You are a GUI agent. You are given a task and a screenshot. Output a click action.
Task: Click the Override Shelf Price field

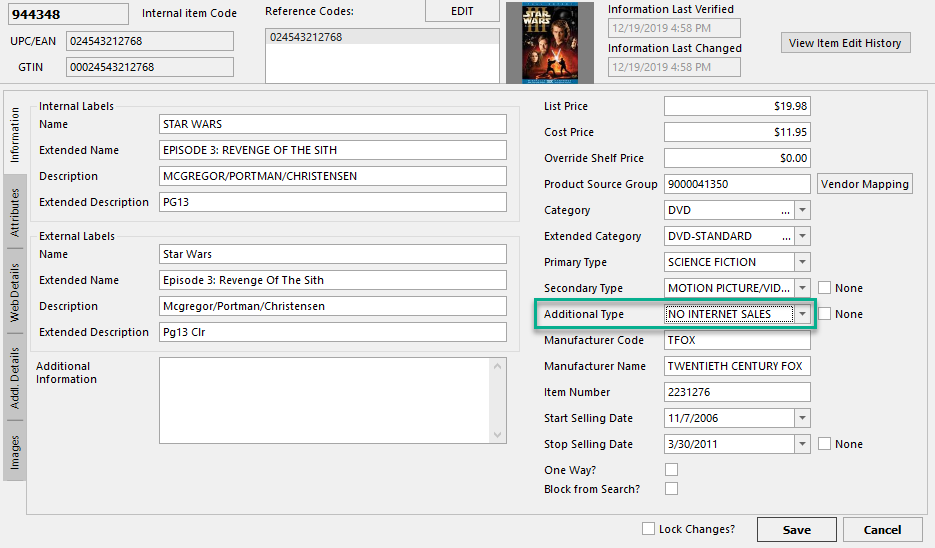(737, 158)
